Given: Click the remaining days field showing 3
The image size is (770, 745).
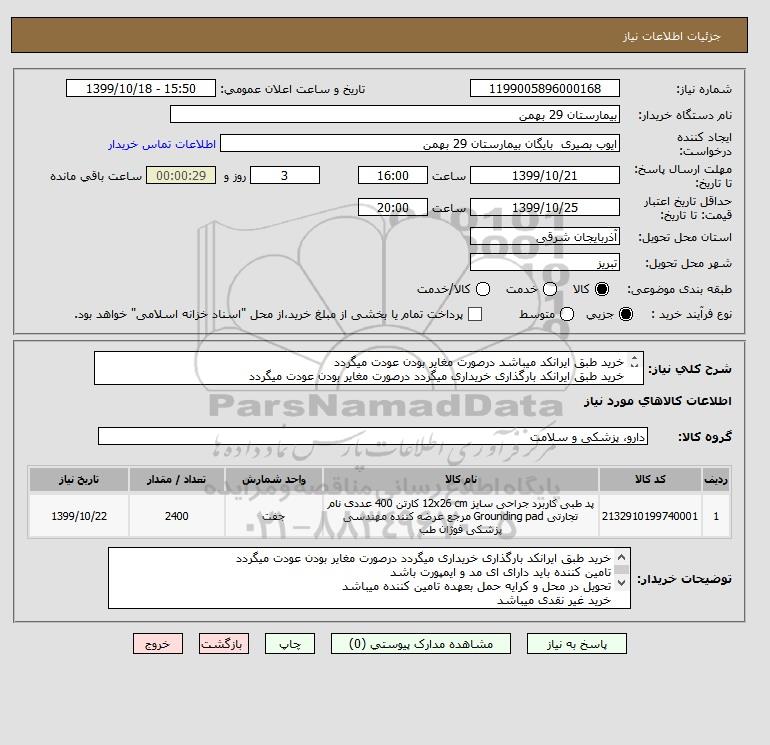Looking at the screenshot, I should coord(285,175).
